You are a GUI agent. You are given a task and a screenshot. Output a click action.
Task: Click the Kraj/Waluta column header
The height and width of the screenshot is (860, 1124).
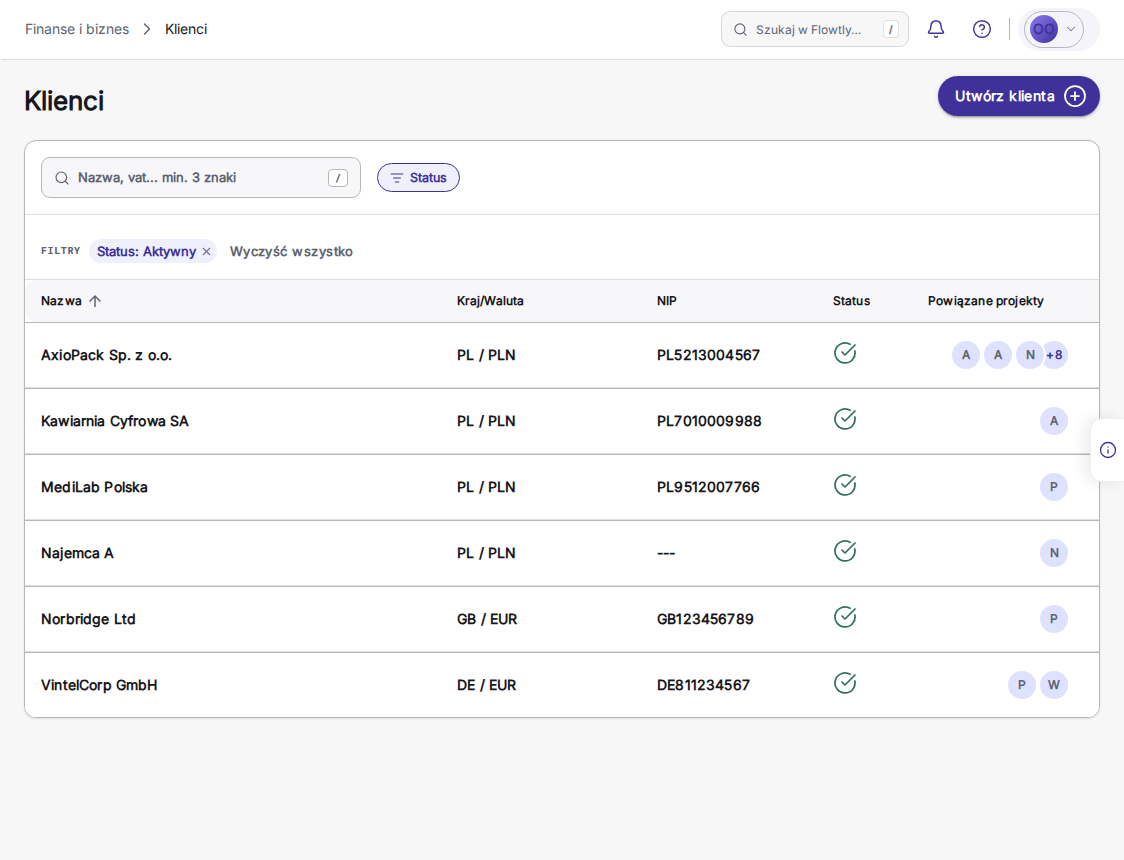coord(490,301)
